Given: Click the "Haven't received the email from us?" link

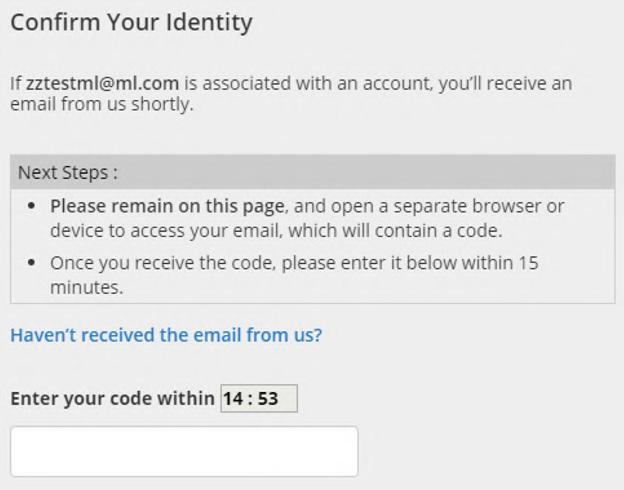Looking at the screenshot, I should click(x=166, y=336).
